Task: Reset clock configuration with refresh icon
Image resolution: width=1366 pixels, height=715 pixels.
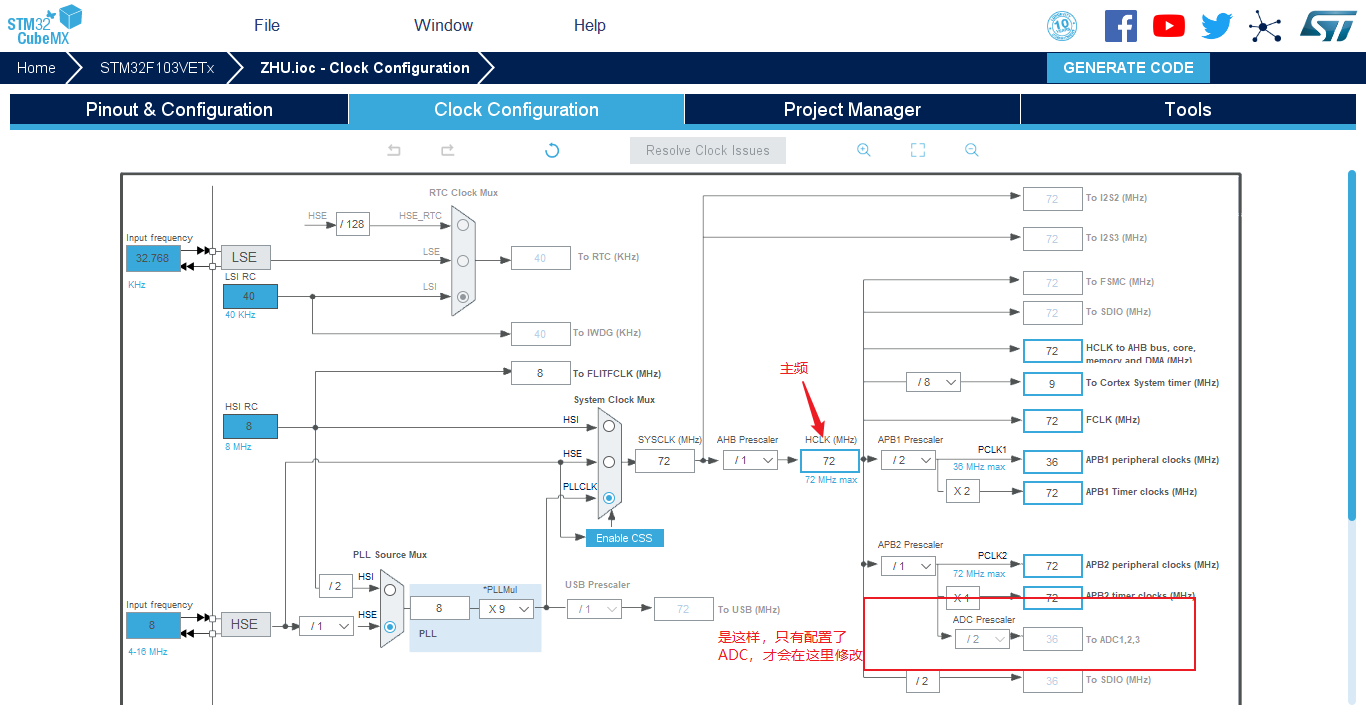Action: tap(551, 150)
